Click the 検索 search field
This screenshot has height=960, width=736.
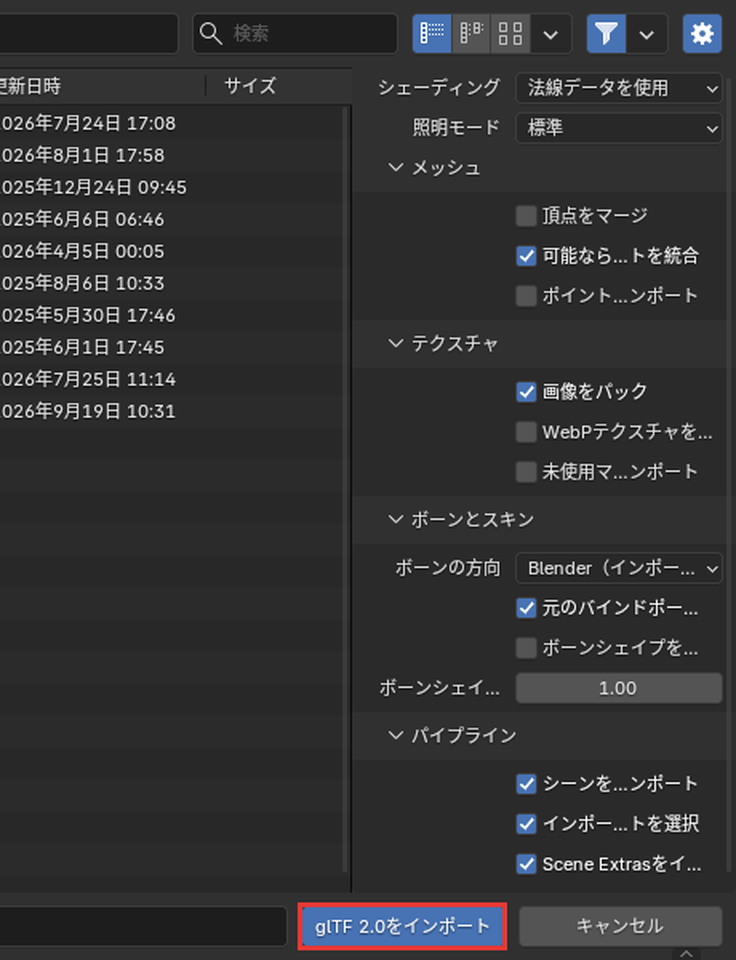coord(295,33)
